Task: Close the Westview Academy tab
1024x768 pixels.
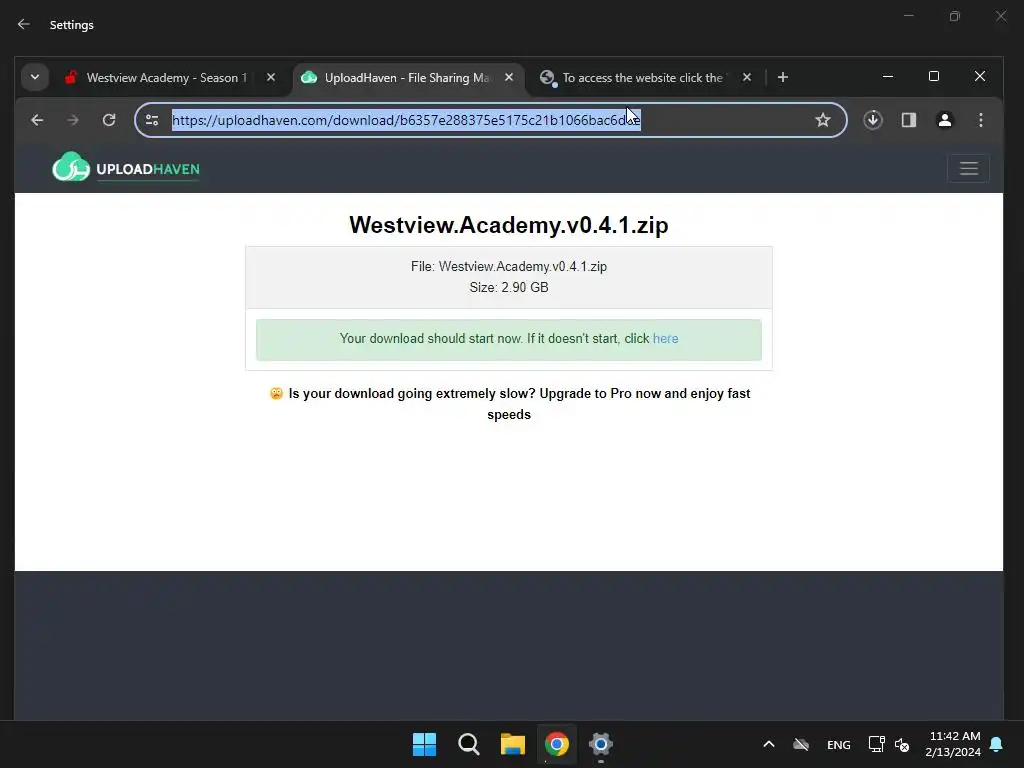Action: (x=270, y=77)
